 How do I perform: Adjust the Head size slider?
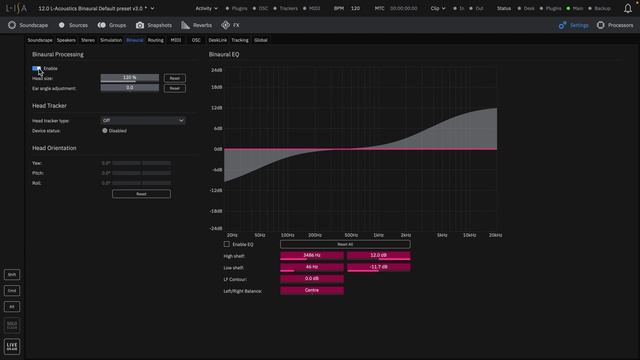(130, 78)
